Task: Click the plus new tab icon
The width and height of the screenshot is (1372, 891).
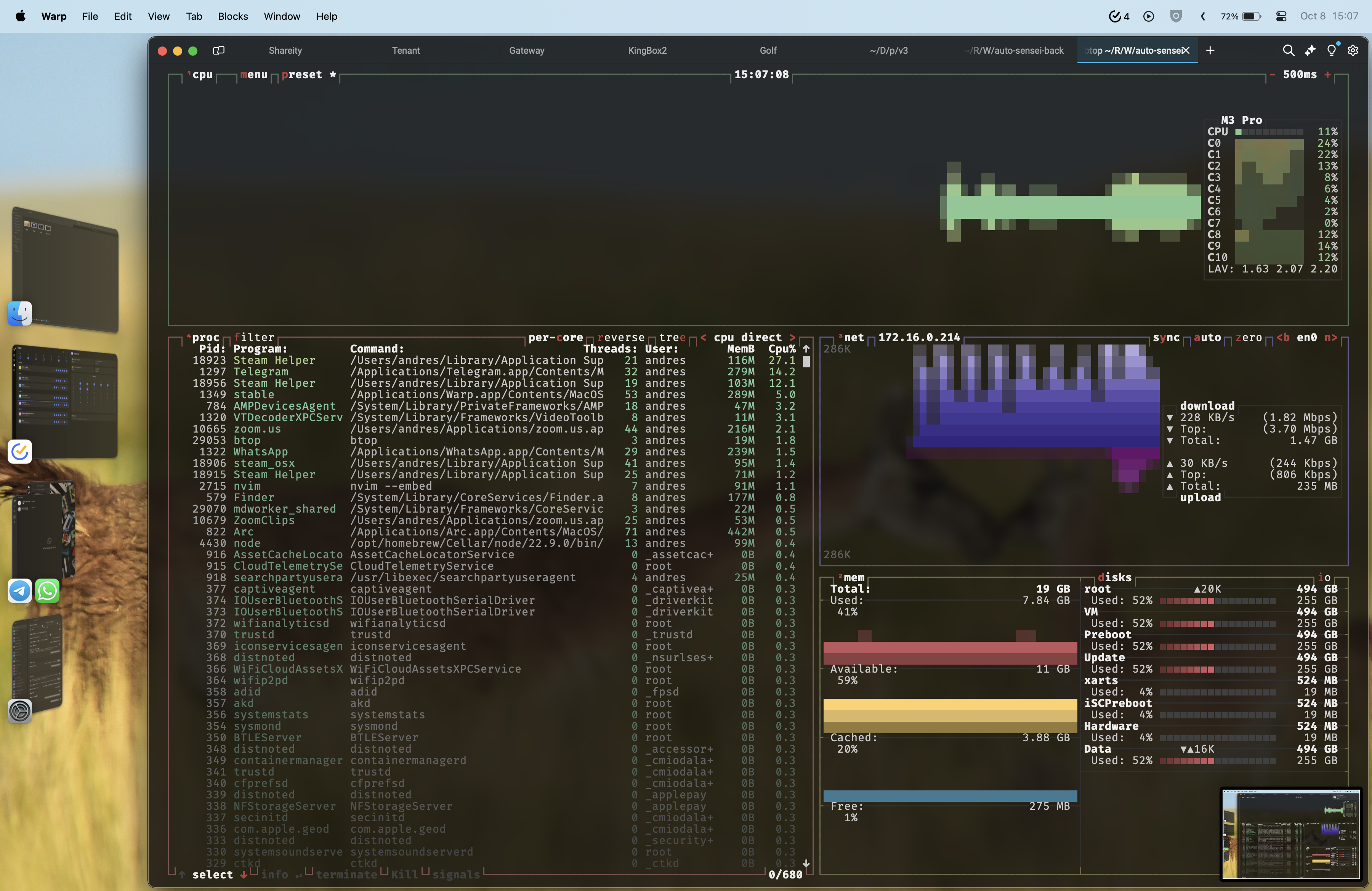Action: (1210, 51)
